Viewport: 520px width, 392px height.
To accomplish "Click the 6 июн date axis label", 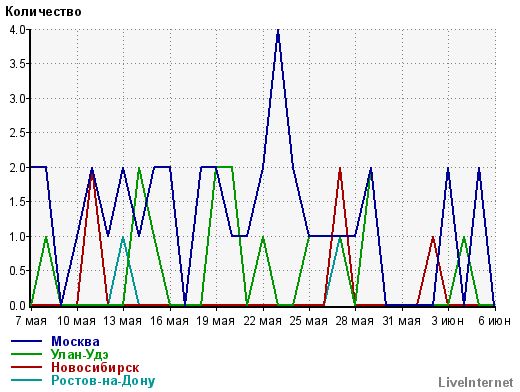I will click(x=494, y=321).
